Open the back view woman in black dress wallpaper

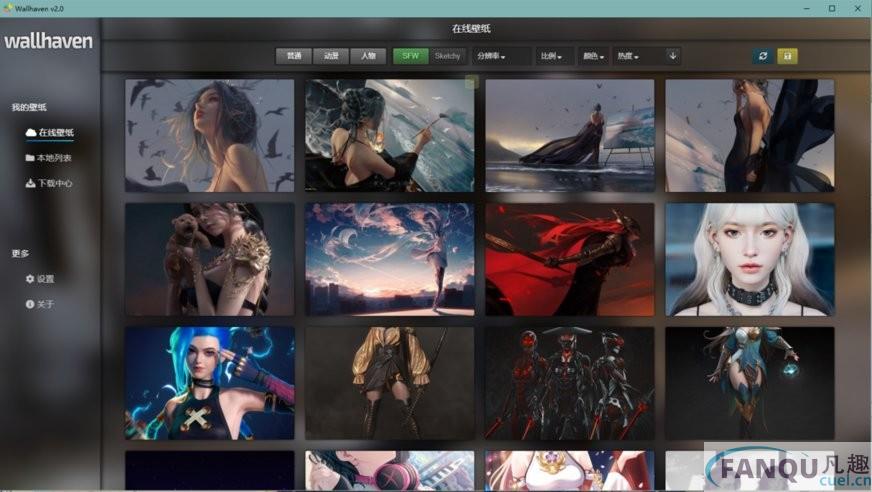coord(750,136)
